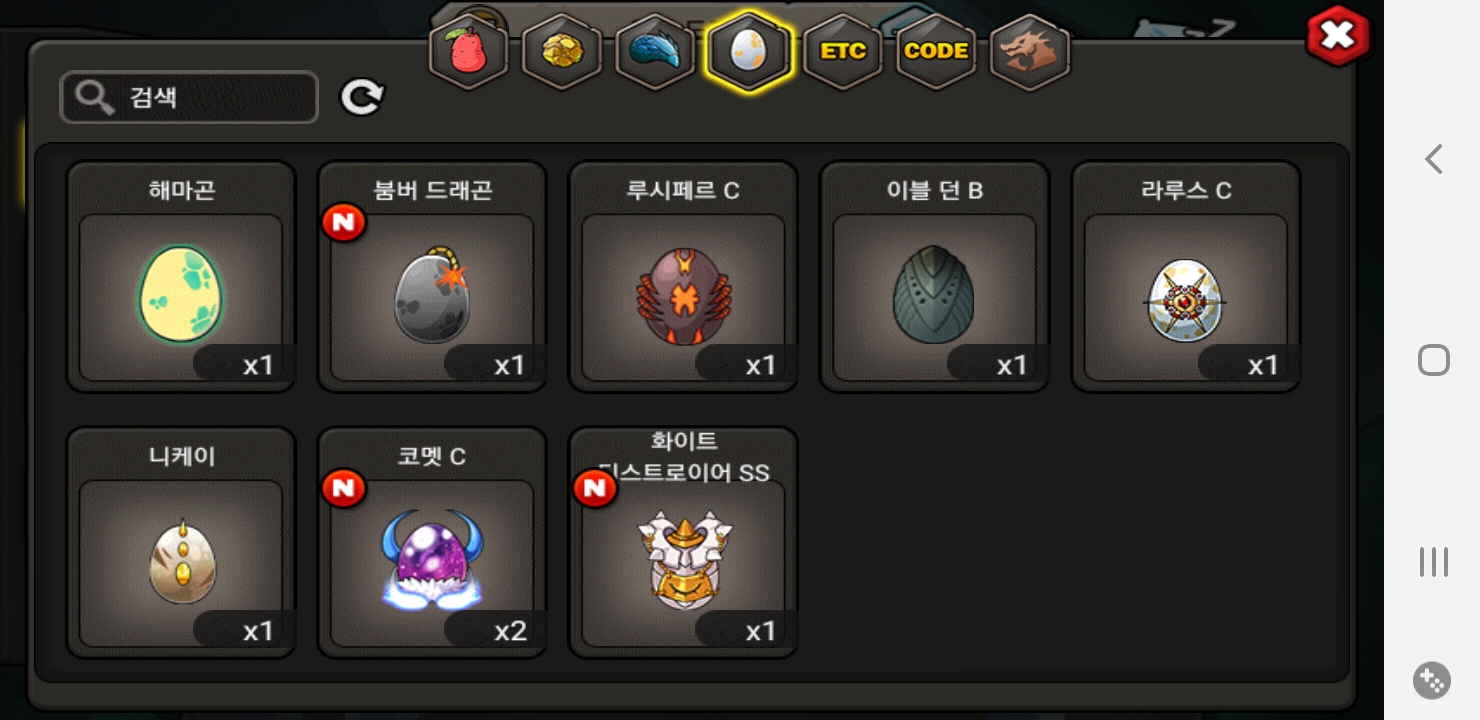This screenshot has width=1480, height=720.
Task: Click the refresh arrow icon
Action: (362, 97)
